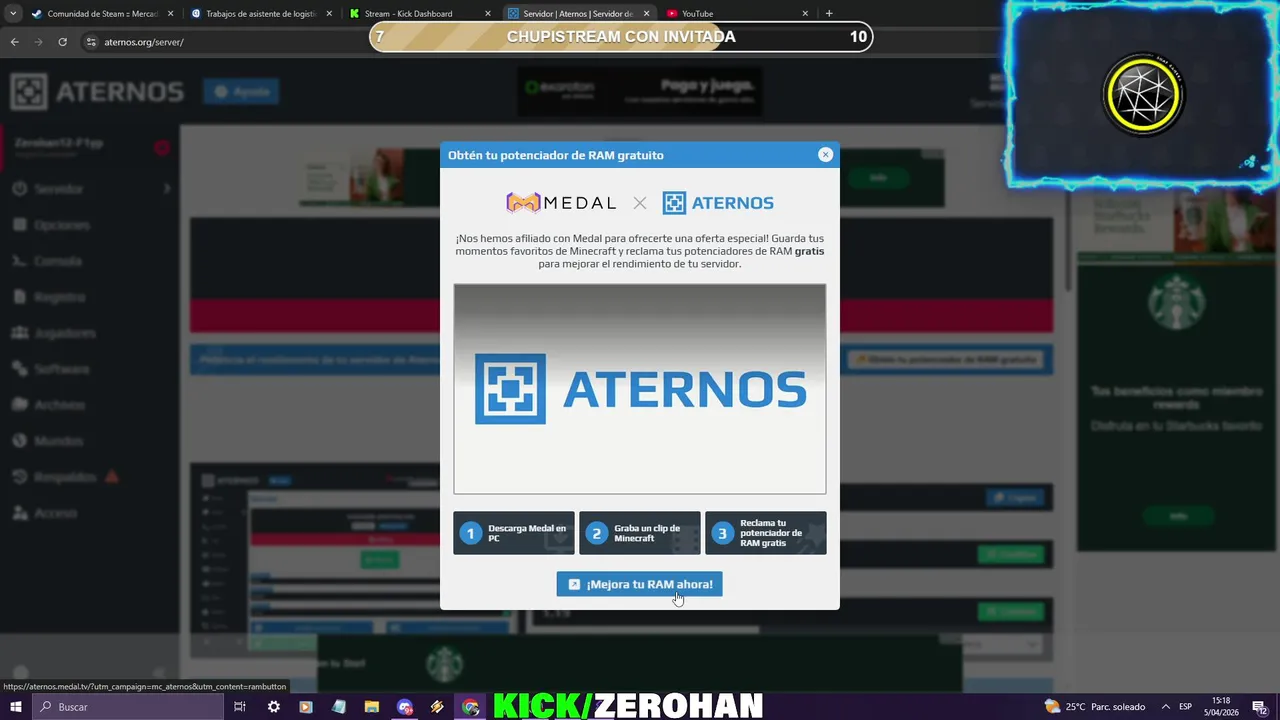Open the yellow striped taskbar app
Image resolution: width=1280 pixels, height=720 pixels.
[x=437, y=707]
